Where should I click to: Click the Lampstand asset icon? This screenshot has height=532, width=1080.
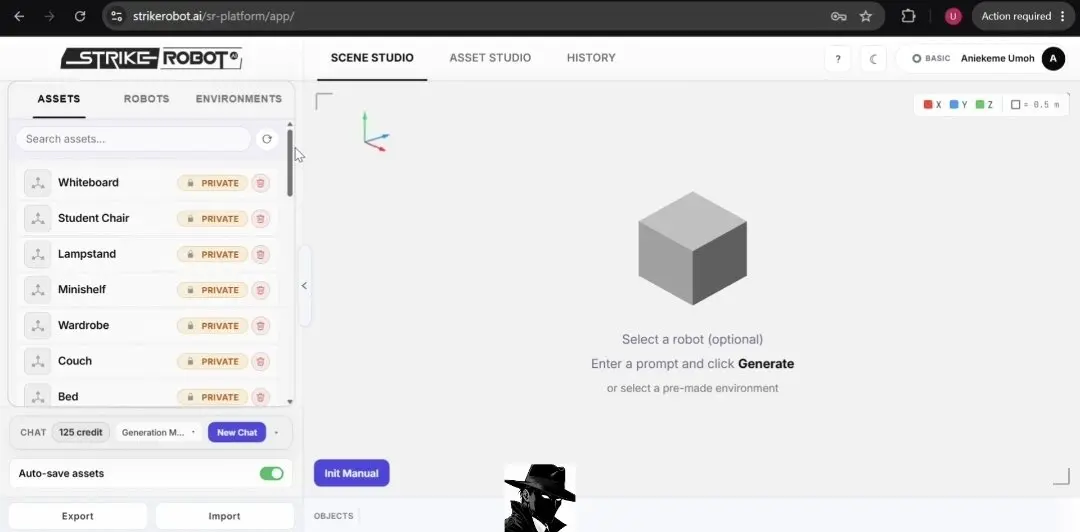(37, 254)
